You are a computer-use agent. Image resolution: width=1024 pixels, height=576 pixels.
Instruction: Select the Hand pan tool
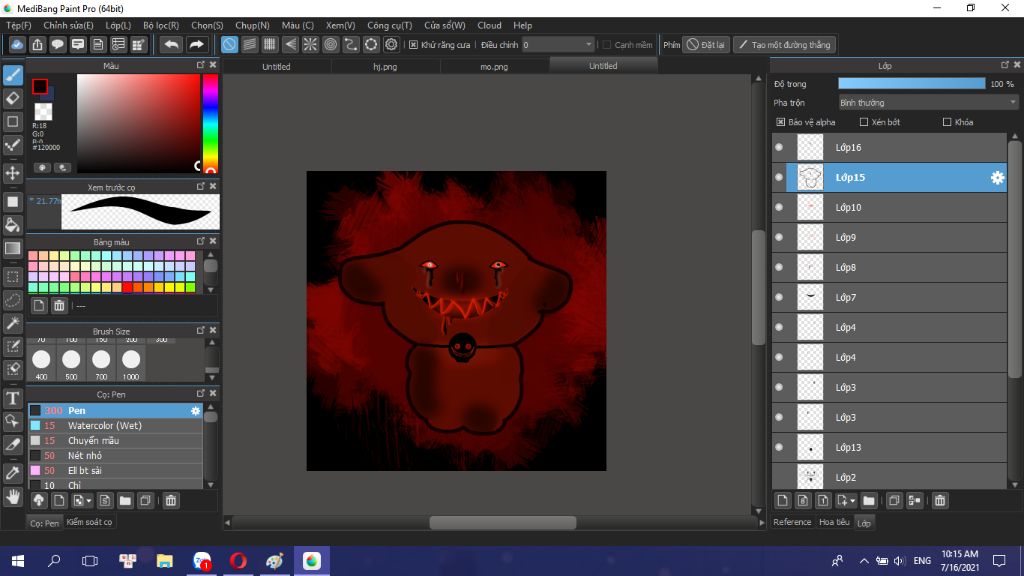(x=12, y=497)
